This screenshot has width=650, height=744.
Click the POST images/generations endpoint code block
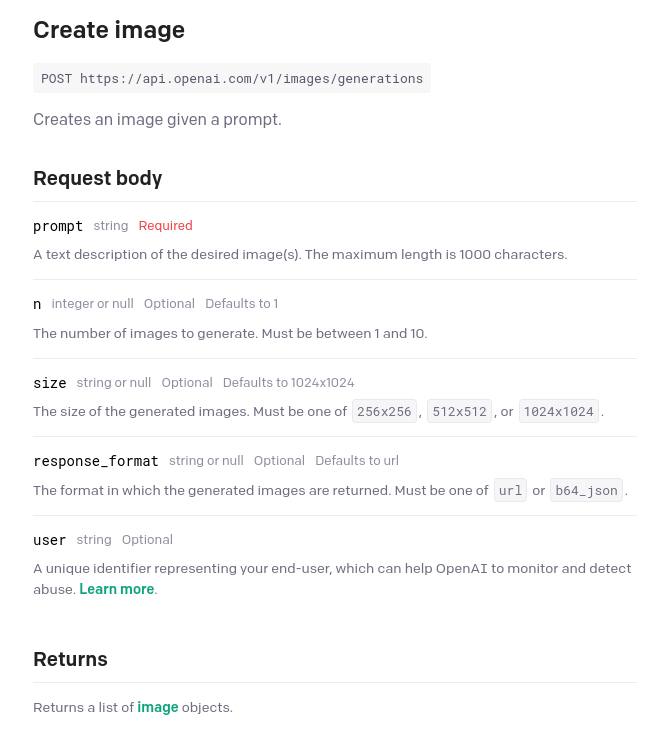click(232, 78)
